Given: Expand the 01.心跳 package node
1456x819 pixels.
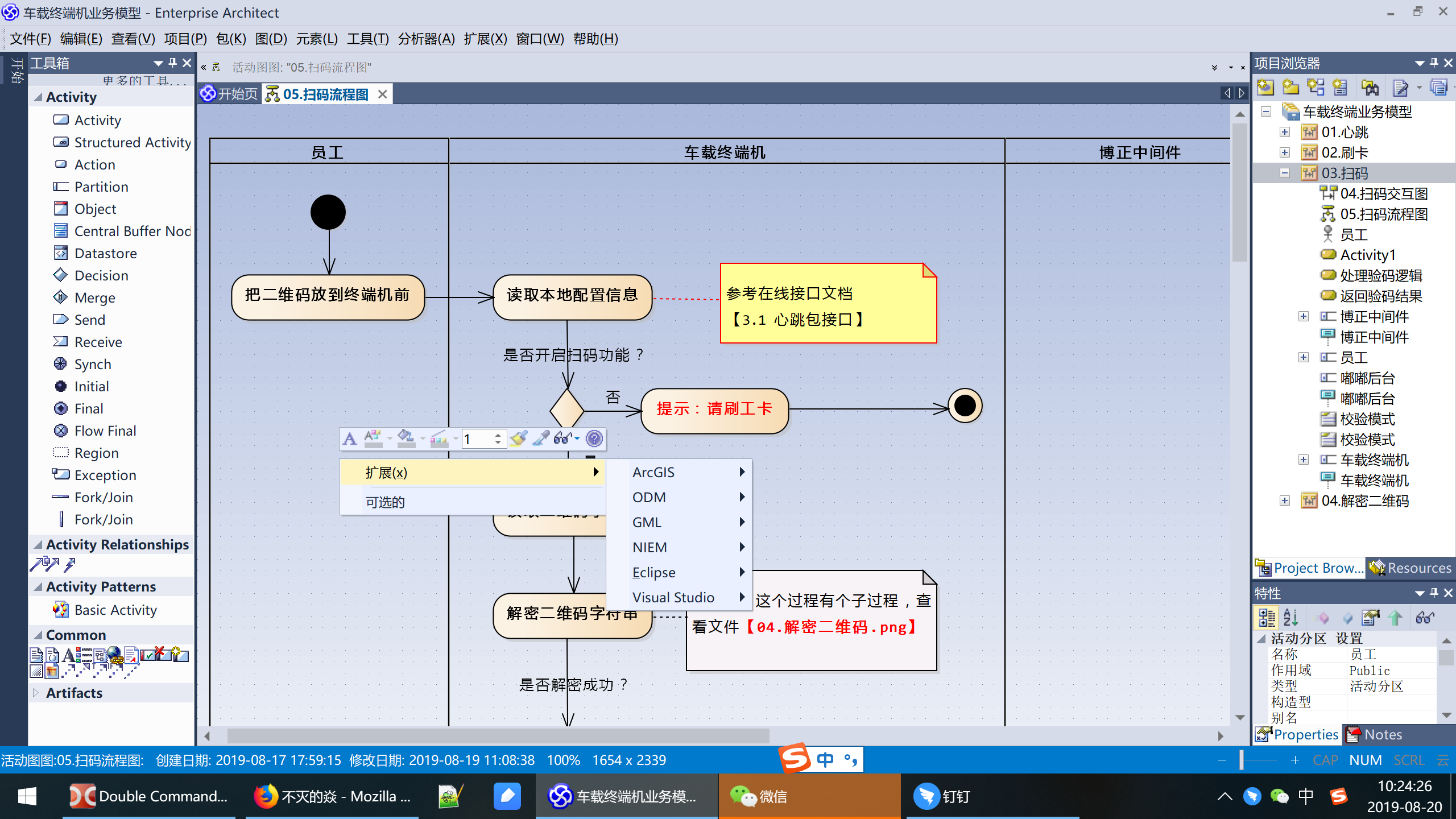Looking at the screenshot, I should [1285, 132].
